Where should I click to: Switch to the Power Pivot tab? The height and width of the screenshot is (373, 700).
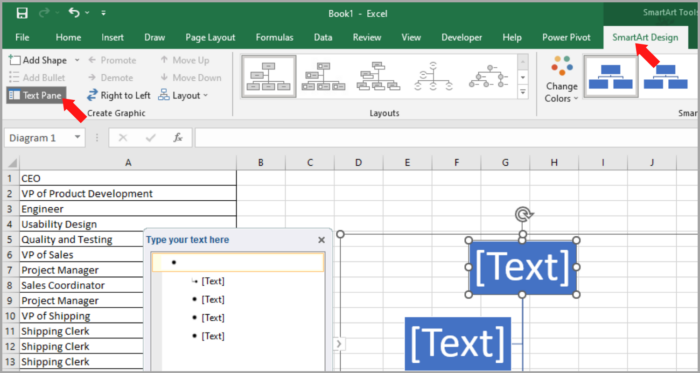tap(566, 37)
